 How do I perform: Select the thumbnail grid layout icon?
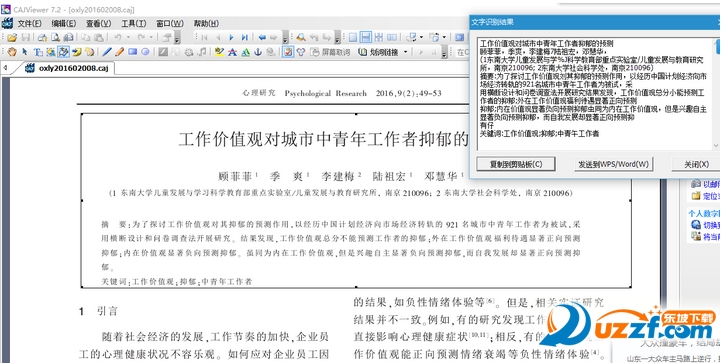coord(379,37)
